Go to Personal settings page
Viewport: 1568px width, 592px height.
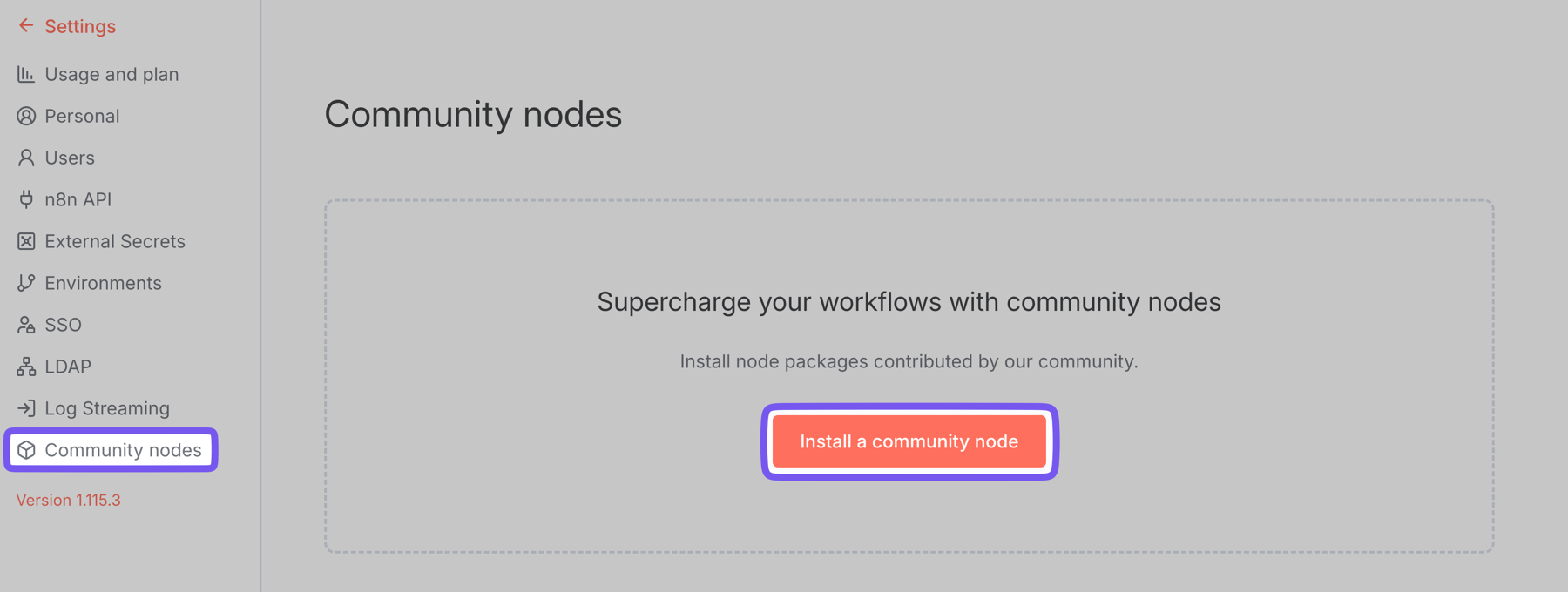tap(82, 117)
